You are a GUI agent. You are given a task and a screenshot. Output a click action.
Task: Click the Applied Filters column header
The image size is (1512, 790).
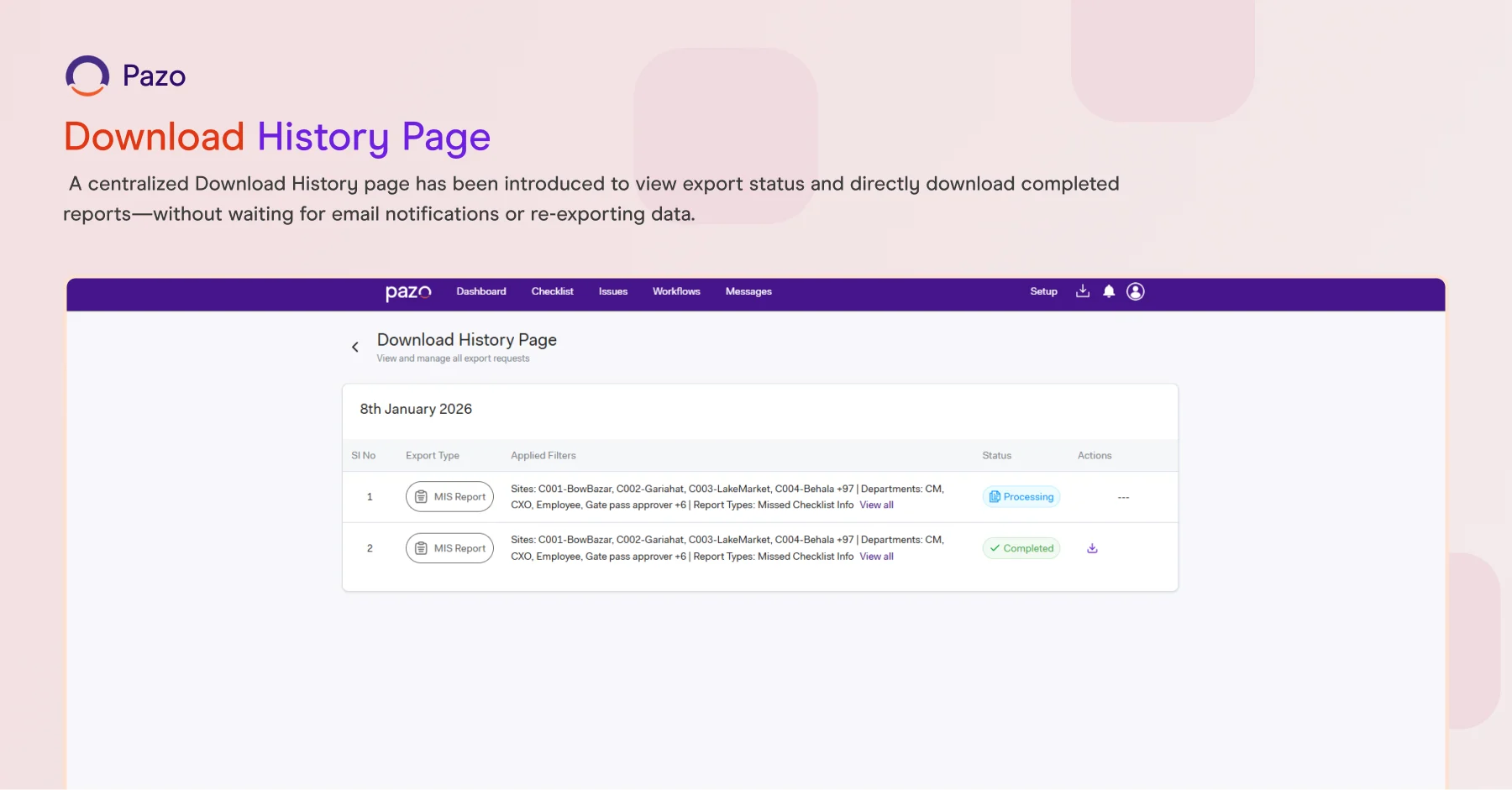(x=543, y=456)
